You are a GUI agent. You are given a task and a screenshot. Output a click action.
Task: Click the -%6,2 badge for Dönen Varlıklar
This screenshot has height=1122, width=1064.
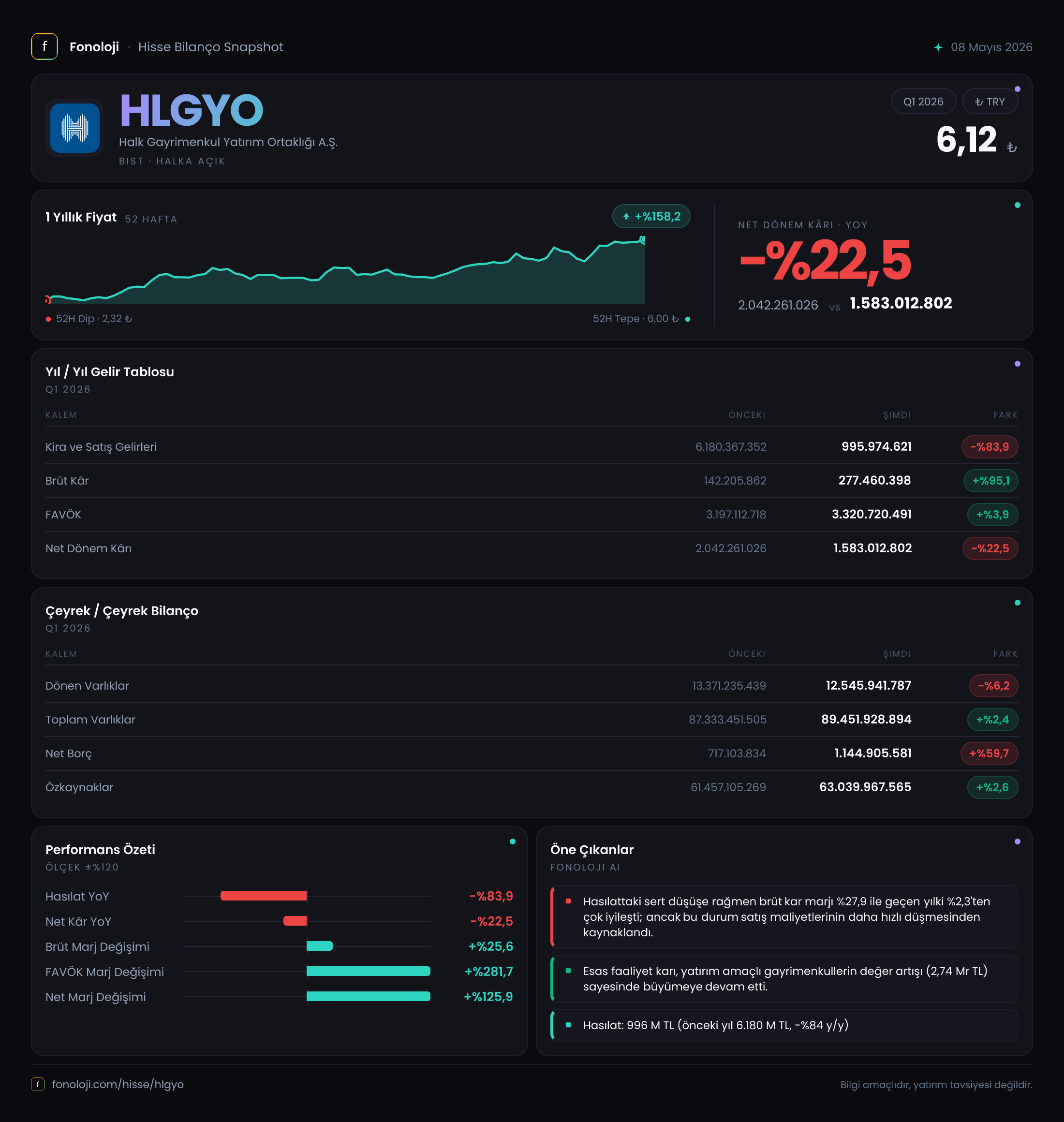click(993, 685)
